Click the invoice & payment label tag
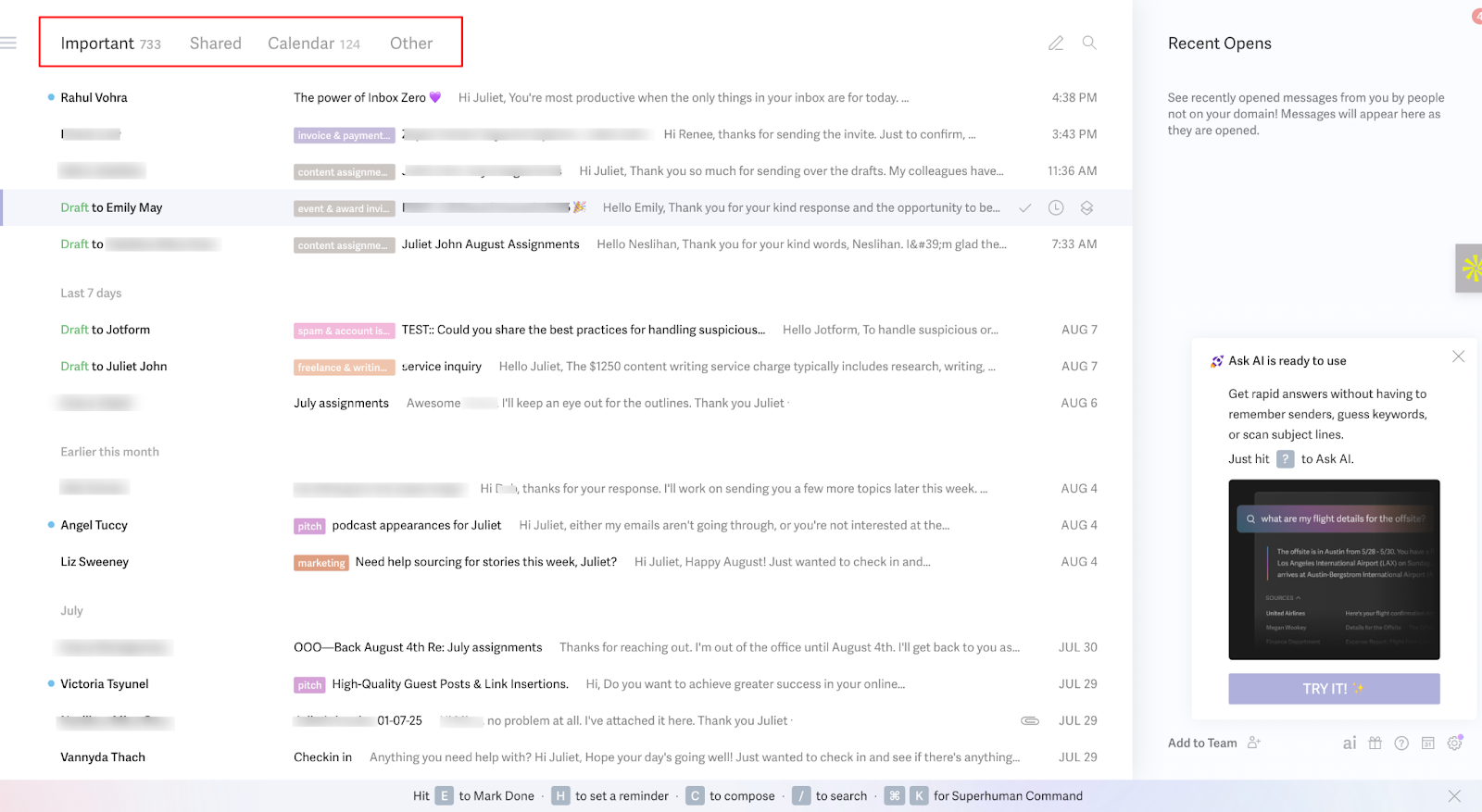The image size is (1482, 812). [x=345, y=135]
